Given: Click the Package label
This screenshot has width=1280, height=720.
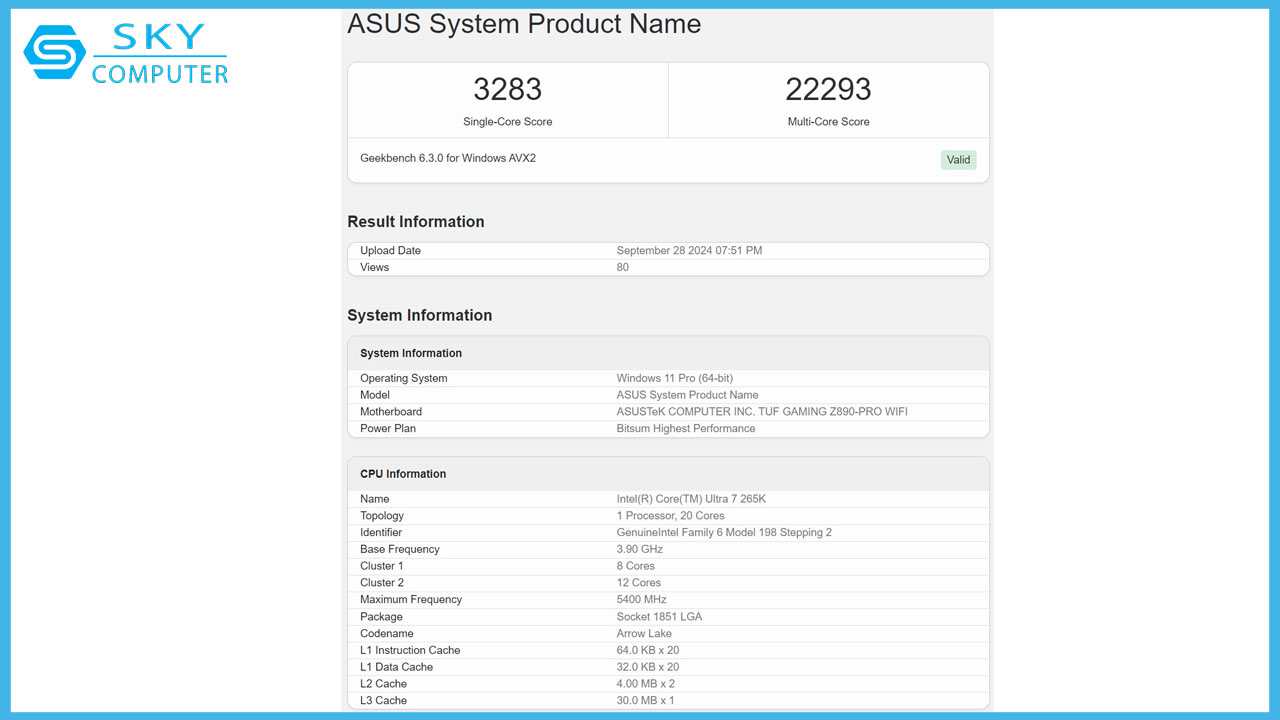Looking at the screenshot, I should (382, 617).
